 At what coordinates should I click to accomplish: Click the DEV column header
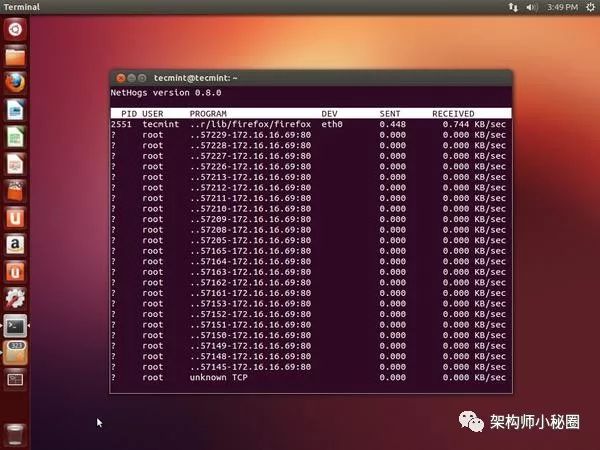click(x=329, y=114)
